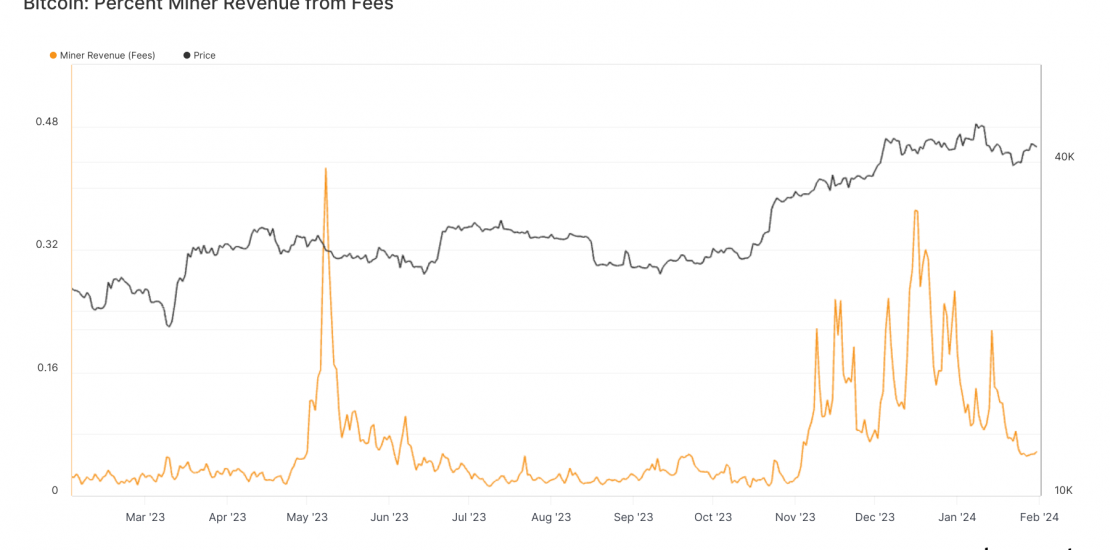Screen dimensions: 1110x550
Task: Select the Nov '23 x-axis label
Action: point(794,517)
